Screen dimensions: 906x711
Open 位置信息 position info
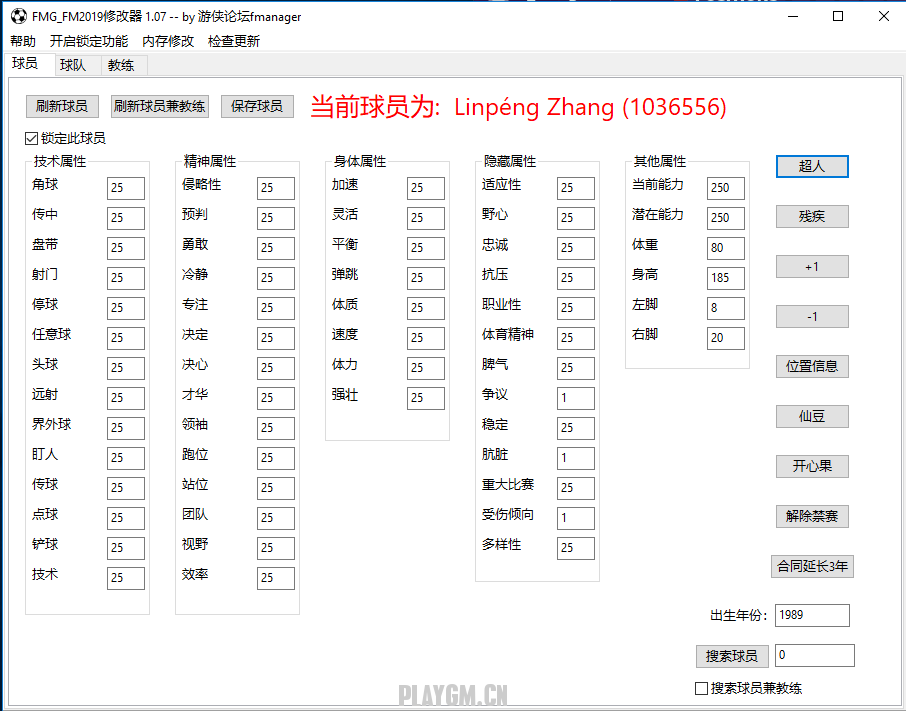pos(812,366)
